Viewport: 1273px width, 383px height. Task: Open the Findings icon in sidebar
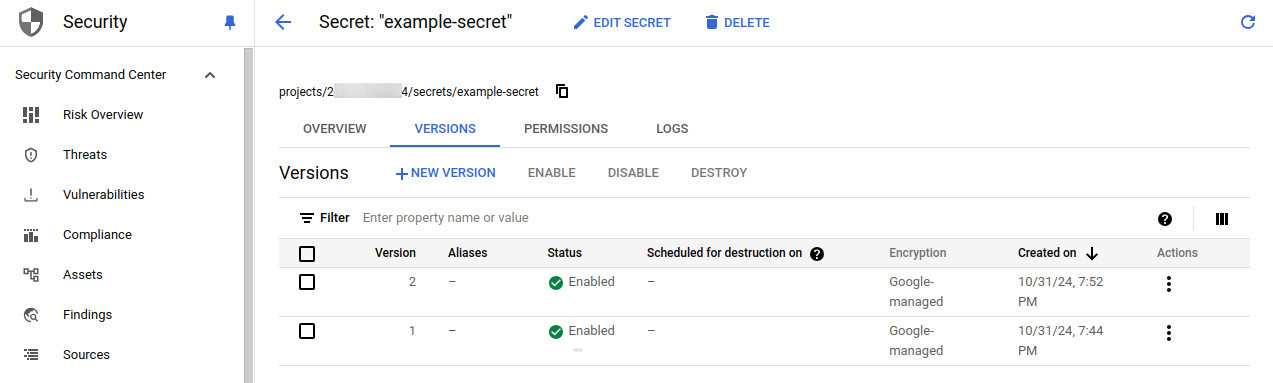[x=31, y=315]
